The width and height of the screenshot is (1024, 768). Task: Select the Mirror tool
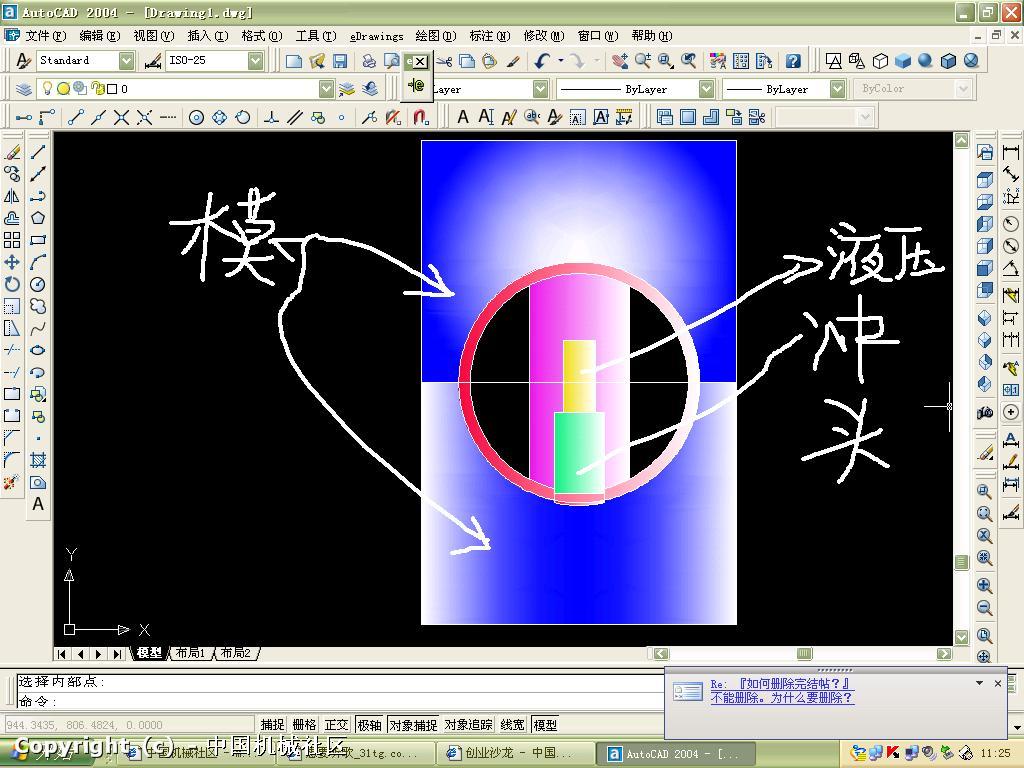point(12,196)
